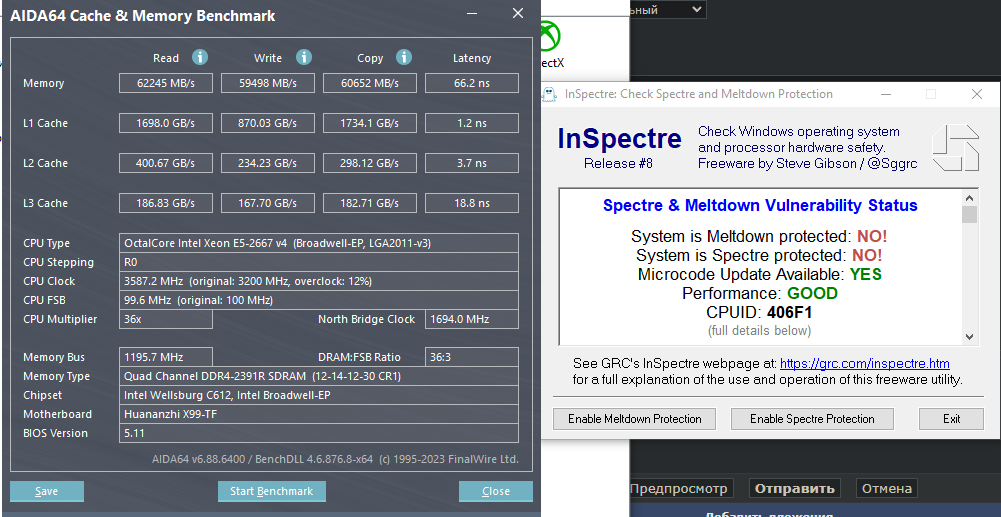Viewport: 1001px width, 517px height.
Task: Click North Bridge Clock value 1694.0 MHz
Action: point(472,319)
